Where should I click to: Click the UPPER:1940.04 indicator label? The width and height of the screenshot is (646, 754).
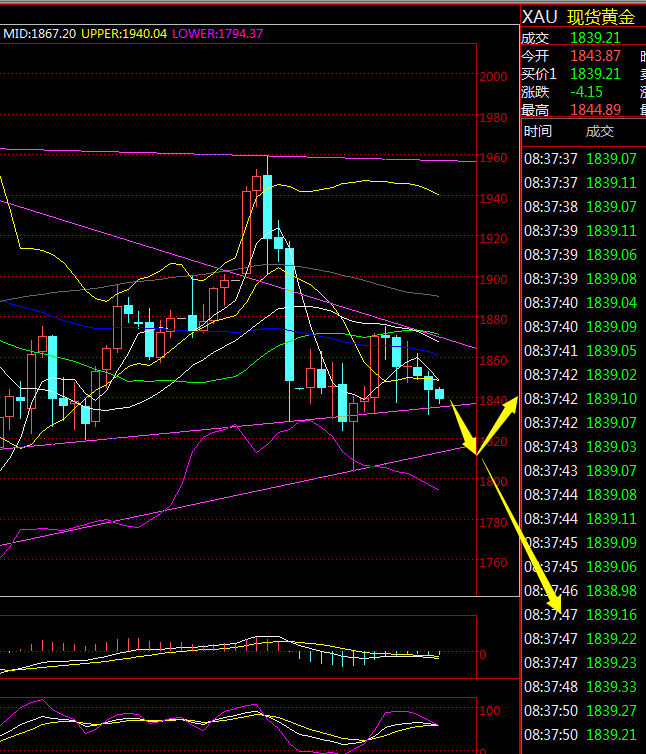124,33
